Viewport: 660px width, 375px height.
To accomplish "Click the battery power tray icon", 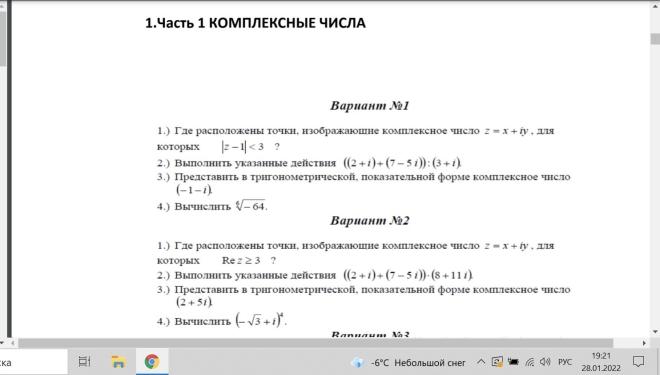I will click(x=513, y=362).
